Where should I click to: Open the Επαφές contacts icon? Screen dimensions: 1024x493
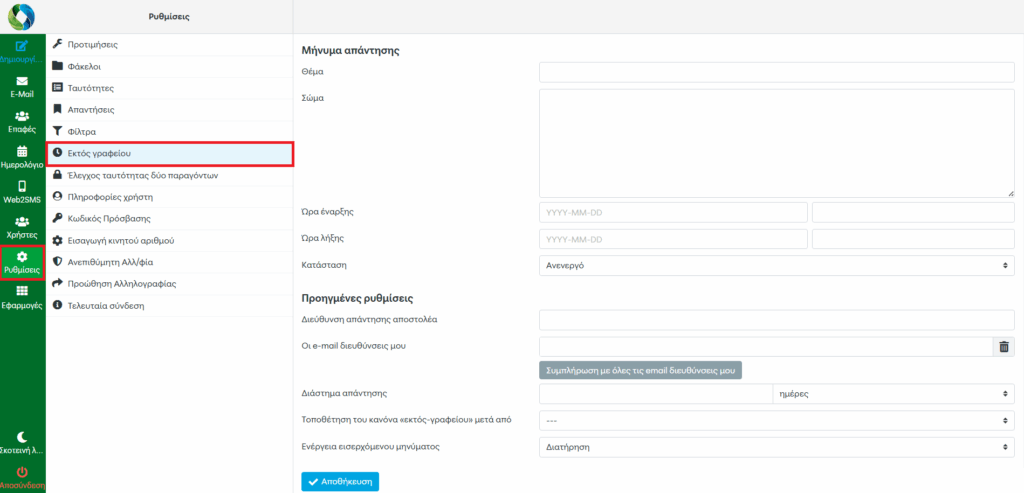(x=22, y=121)
